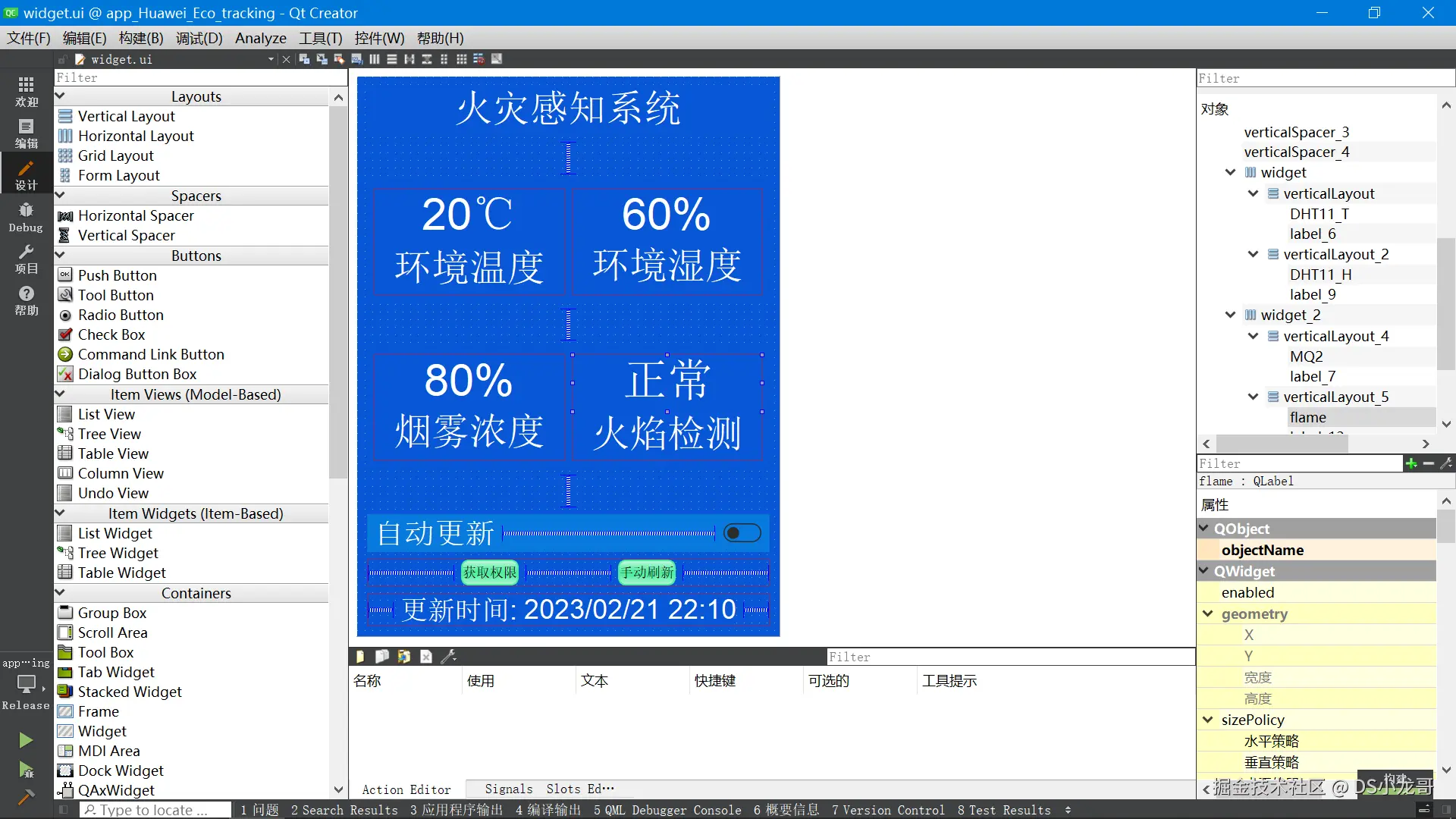Select the edit tab order tool
The width and height of the screenshot is (1456, 819).
click(x=356, y=58)
